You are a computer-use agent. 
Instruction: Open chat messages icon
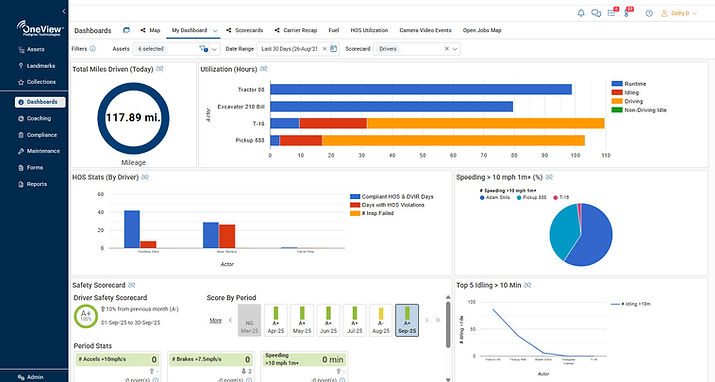596,13
